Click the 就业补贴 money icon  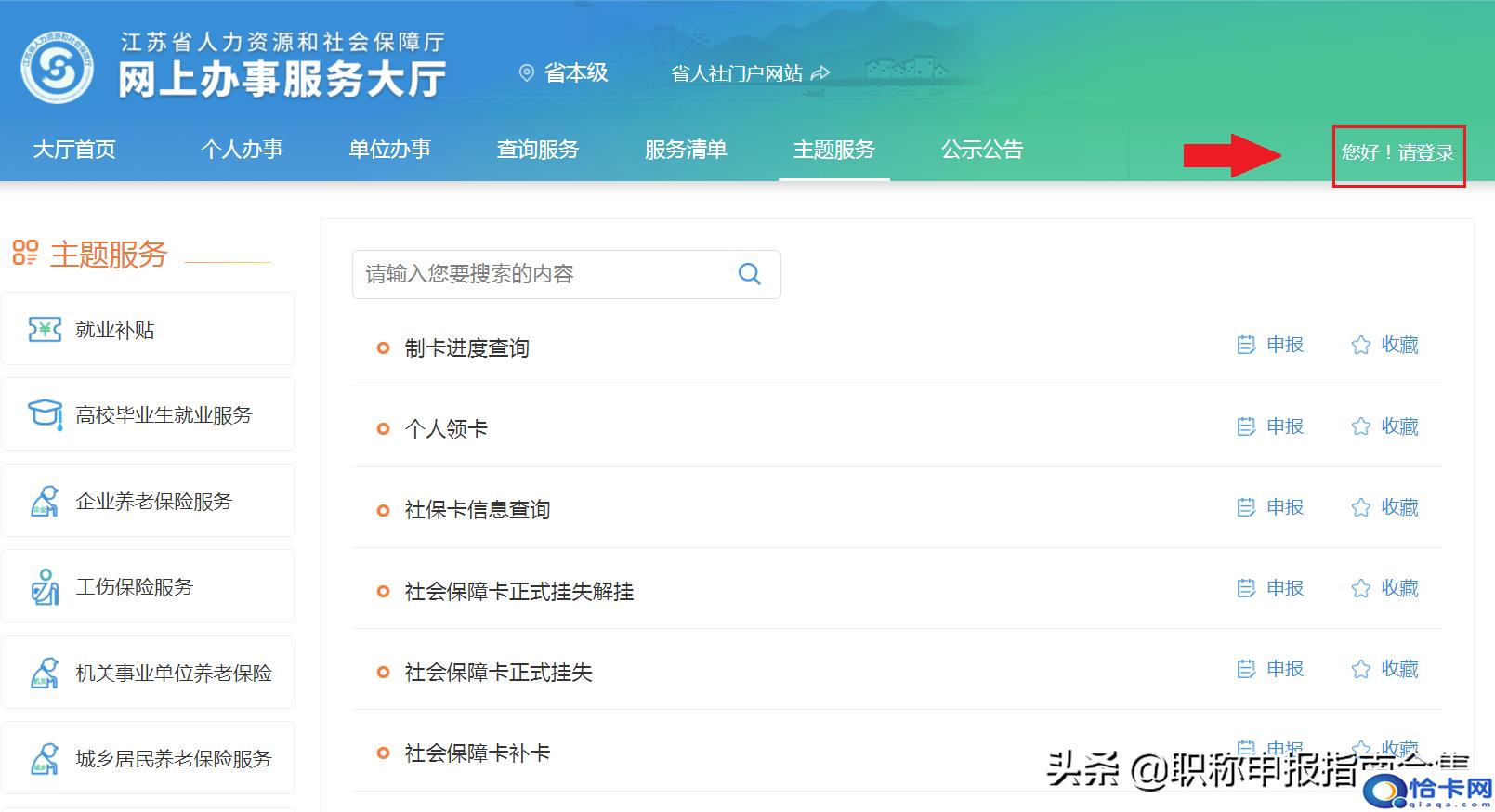45,330
